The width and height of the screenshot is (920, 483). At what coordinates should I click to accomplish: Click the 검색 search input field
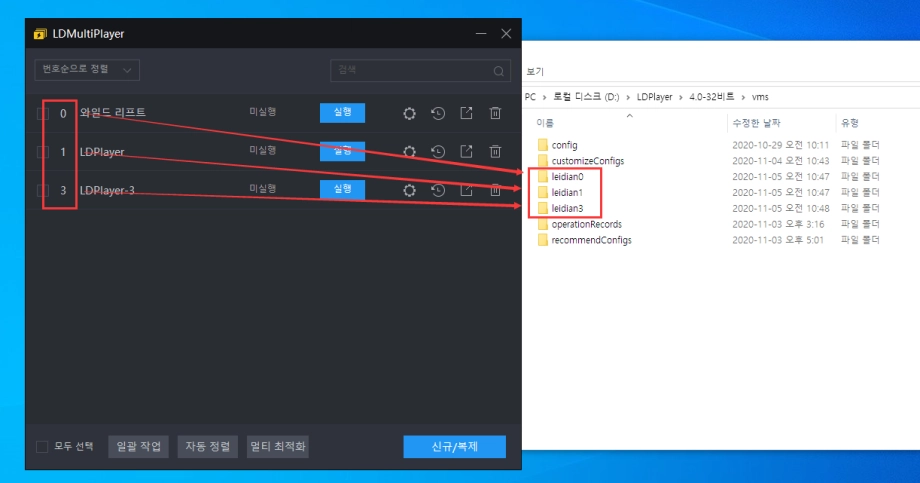click(420, 70)
